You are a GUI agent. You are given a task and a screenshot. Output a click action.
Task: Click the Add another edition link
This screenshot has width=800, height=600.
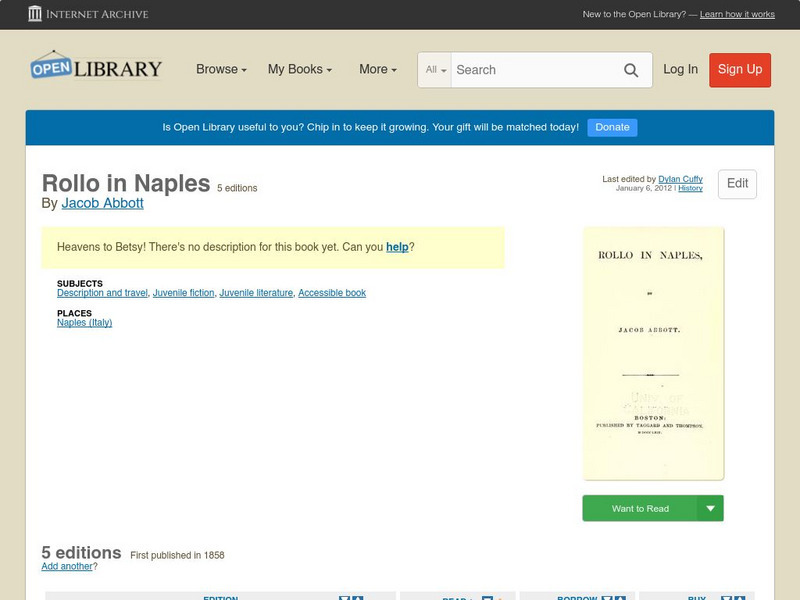coord(67,566)
